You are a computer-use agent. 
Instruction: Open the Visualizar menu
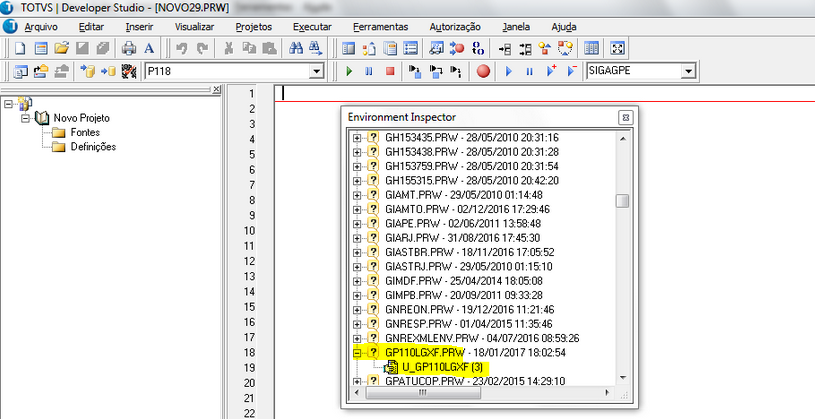tap(194, 27)
